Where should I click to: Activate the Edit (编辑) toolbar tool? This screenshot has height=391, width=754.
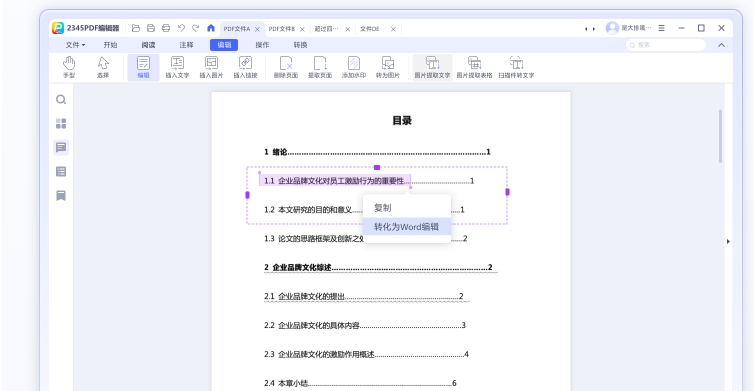143,67
